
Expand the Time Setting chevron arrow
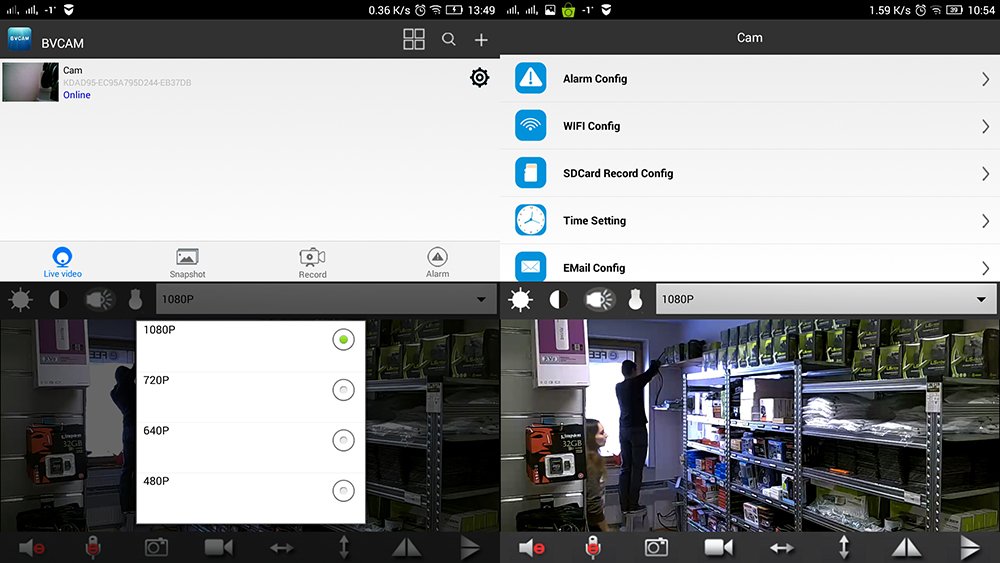(985, 221)
